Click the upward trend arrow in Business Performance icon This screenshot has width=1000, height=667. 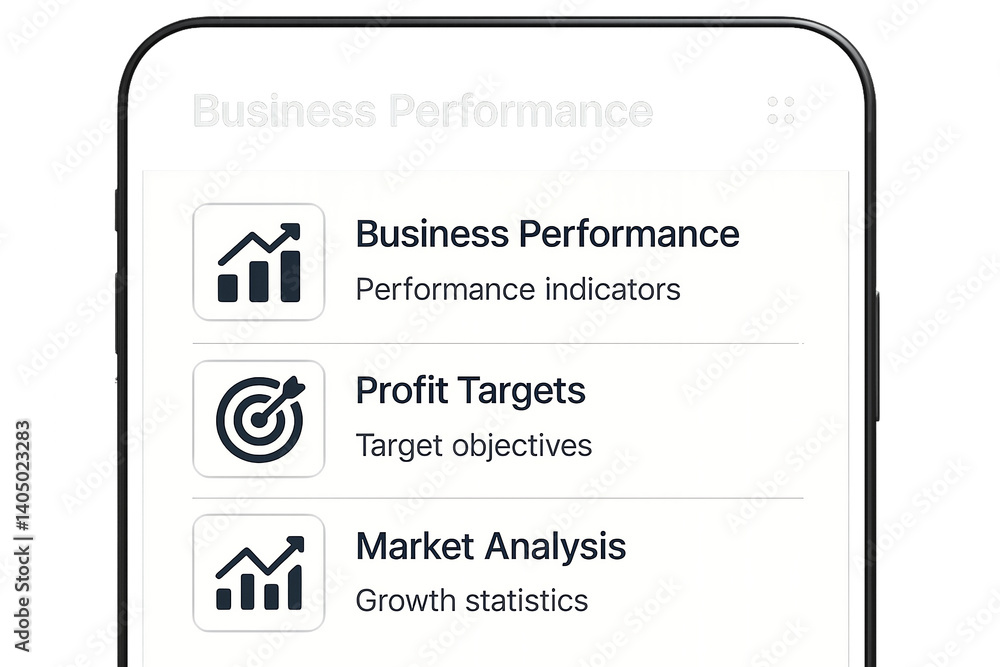coord(259,244)
